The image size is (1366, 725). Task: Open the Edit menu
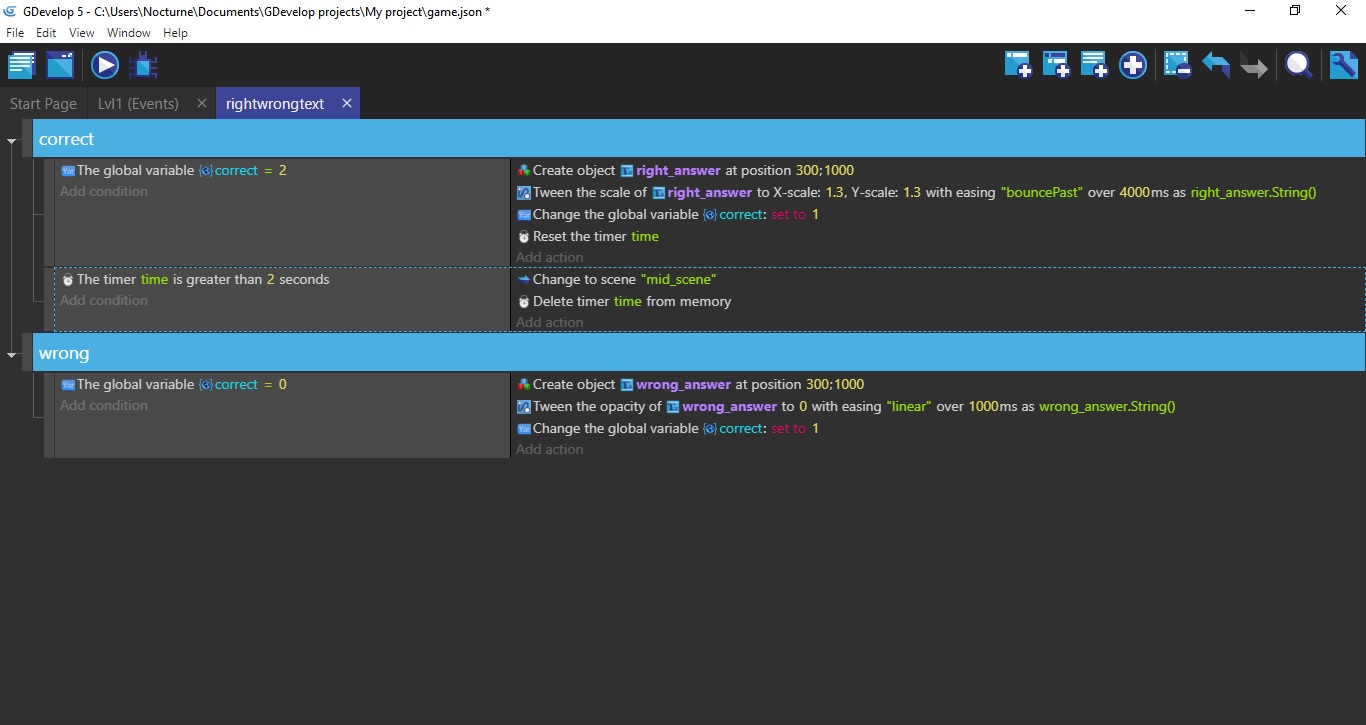46,32
